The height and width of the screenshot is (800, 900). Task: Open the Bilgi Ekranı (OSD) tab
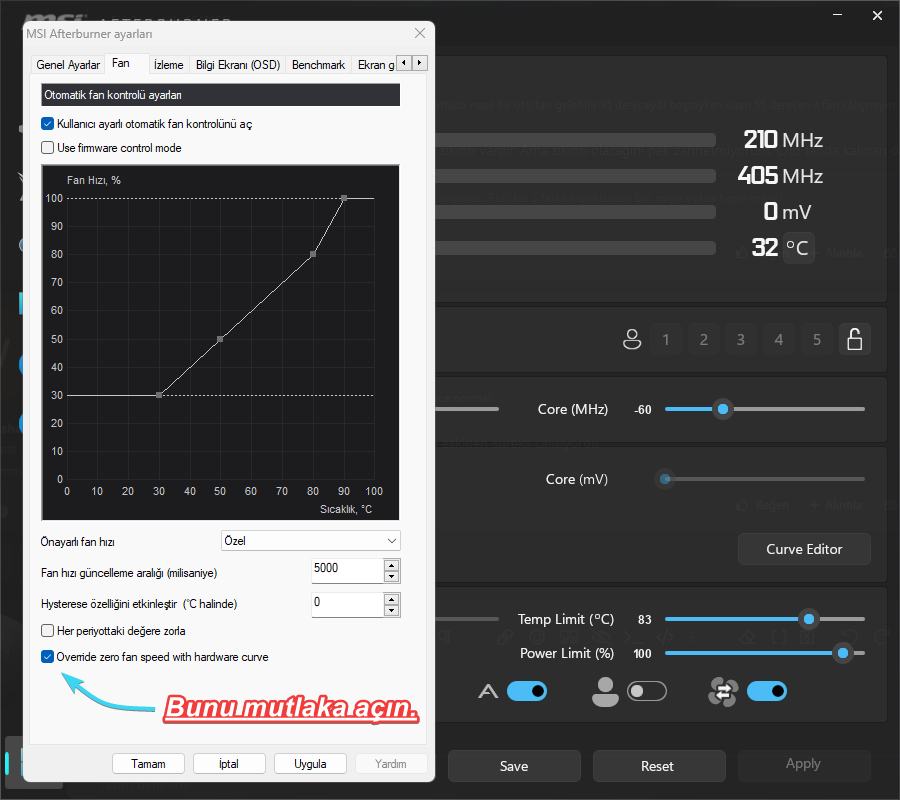click(x=238, y=65)
